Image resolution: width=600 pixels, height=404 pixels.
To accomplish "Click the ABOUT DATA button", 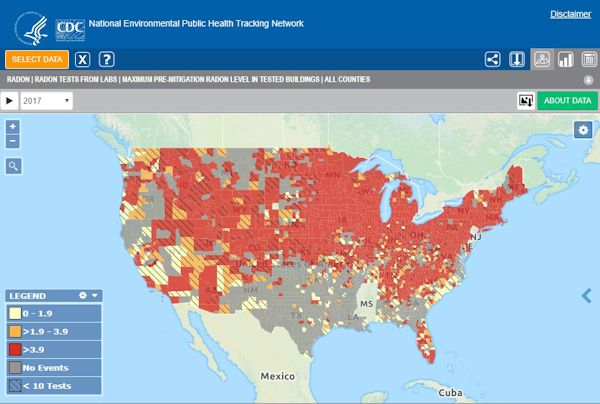I will coord(566,101).
